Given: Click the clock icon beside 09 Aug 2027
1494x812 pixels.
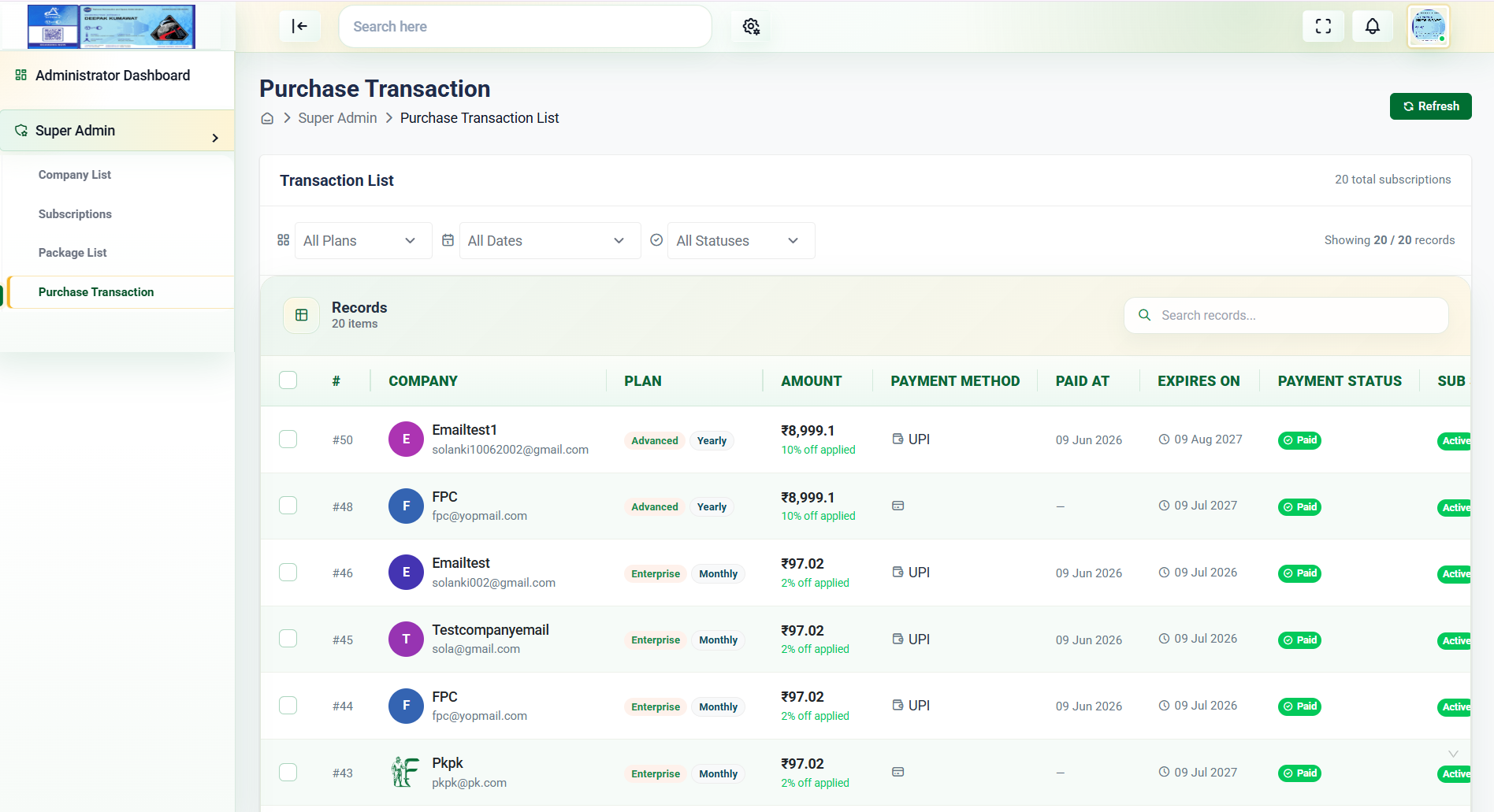Looking at the screenshot, I should point(1164,439).
